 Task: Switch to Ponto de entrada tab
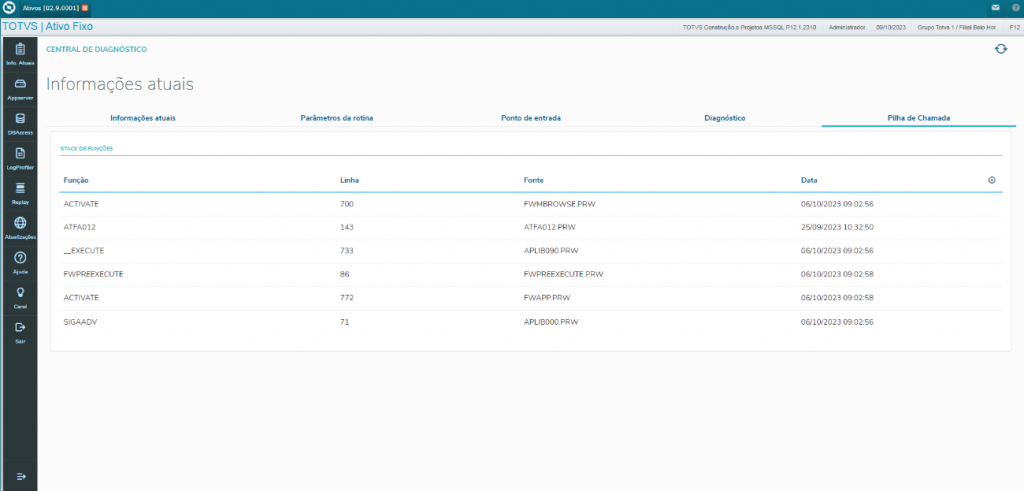531,118
